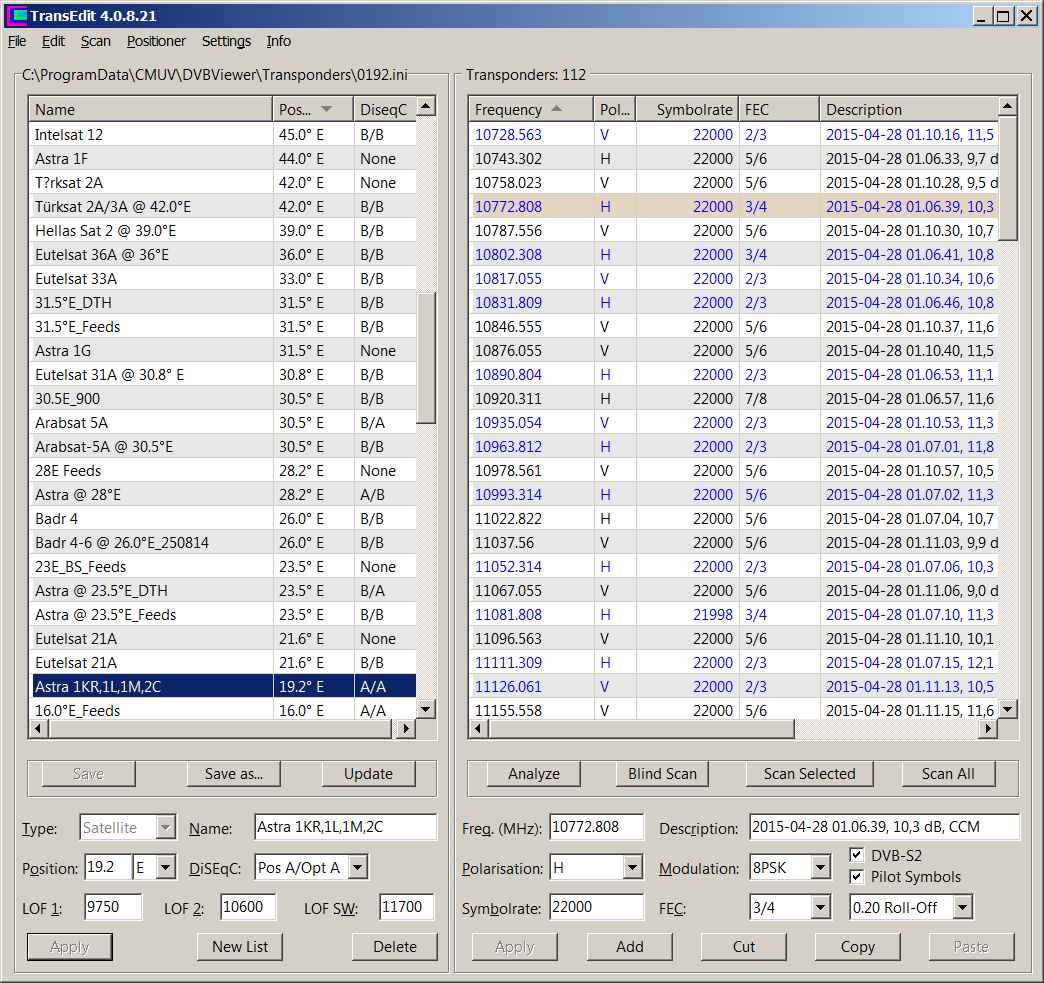The height and width of the screenshot is (983, 1044).
Task: Open the Modulation 8PSK dropdown
Action: (x=820, y=868)
